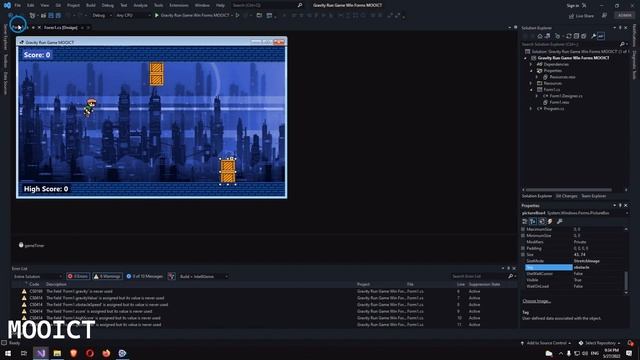Toggle Preview Selected Items icon
This screenshot has height=360, width=640.
(x=601, y=36)
